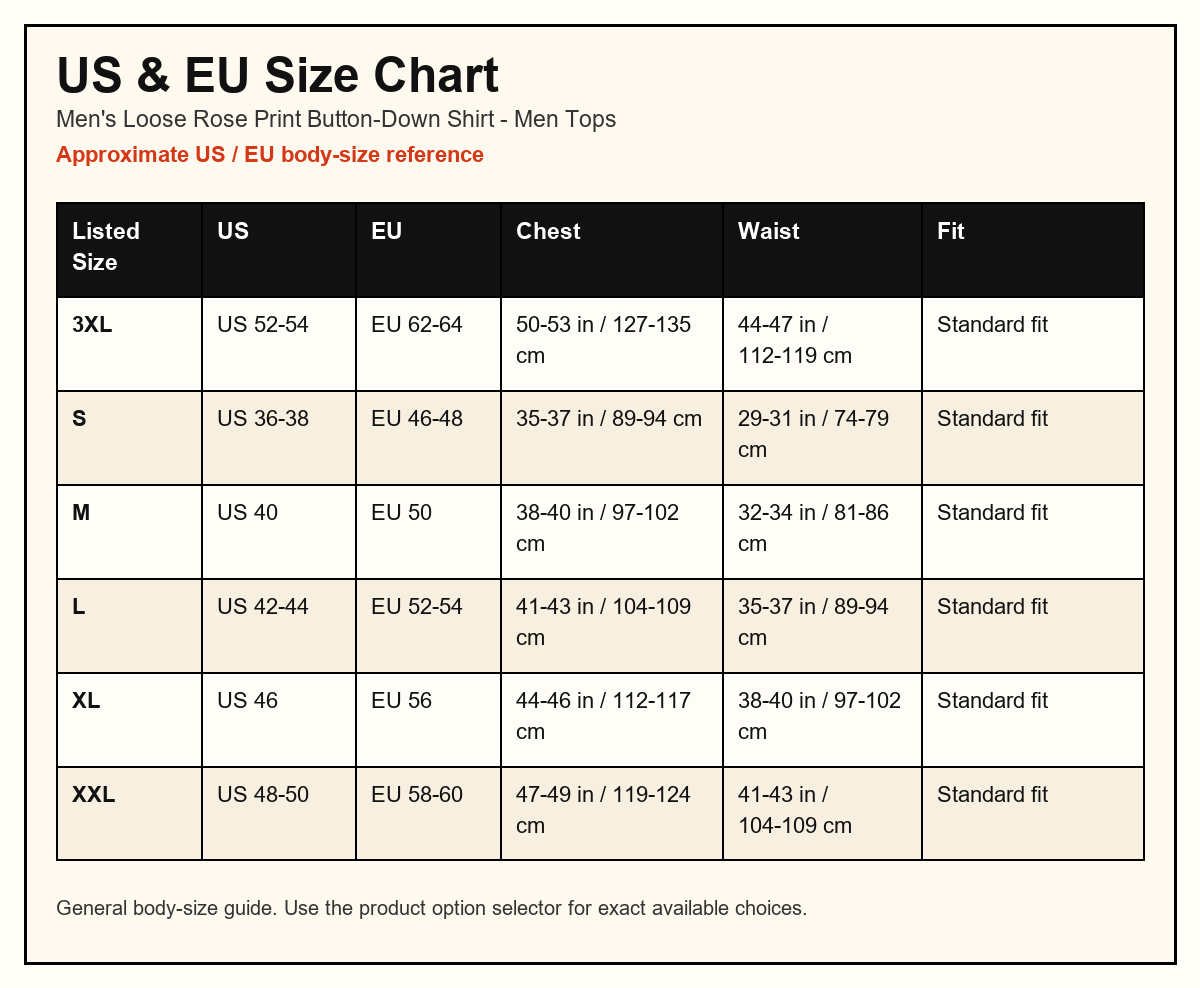Select the Listed Size column header
The height and width of the screenshot is (988, 1200).
coord(130,250)
